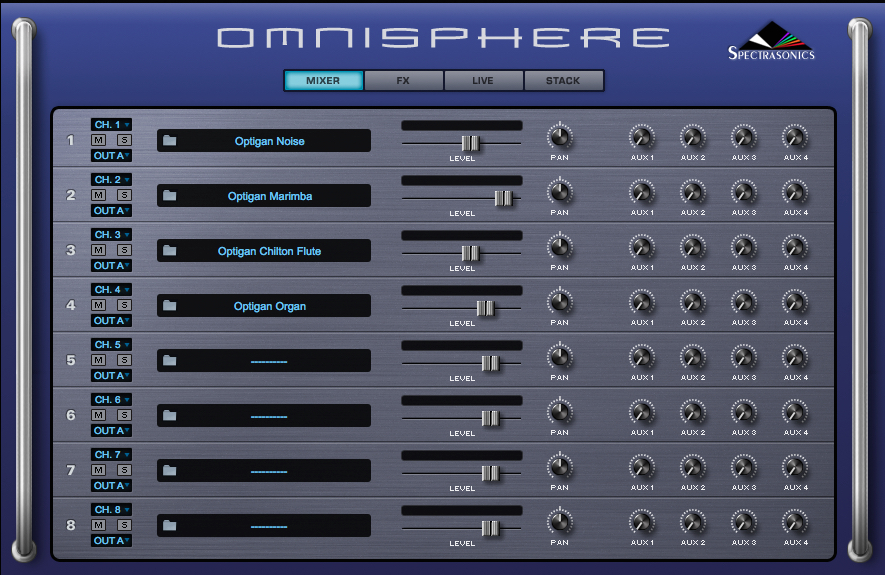
Task: Open the CH. 2 MIDI channel dropdown
Action: [x=111, y=179]
